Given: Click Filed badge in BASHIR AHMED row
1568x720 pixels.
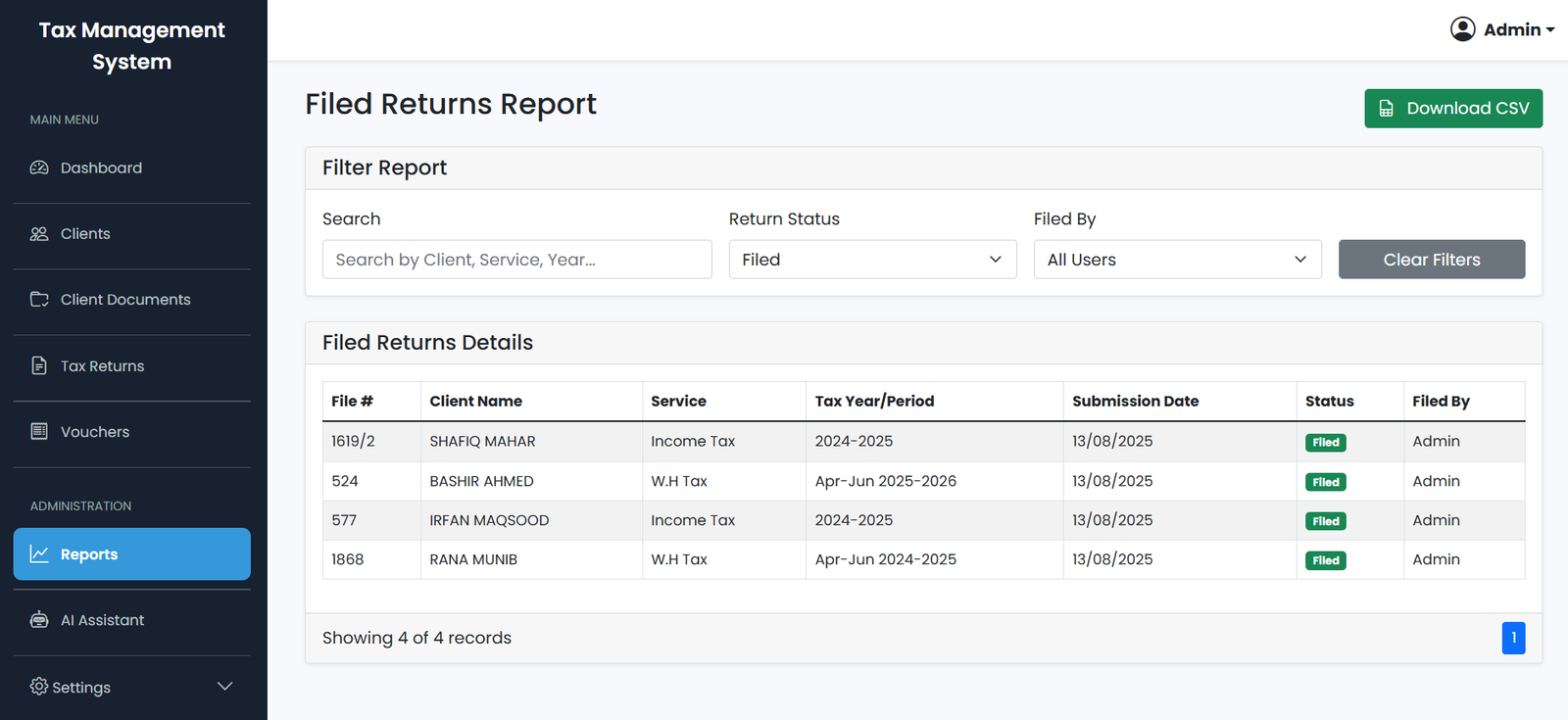Looking at the screenshot, I should coord(1326,482).
